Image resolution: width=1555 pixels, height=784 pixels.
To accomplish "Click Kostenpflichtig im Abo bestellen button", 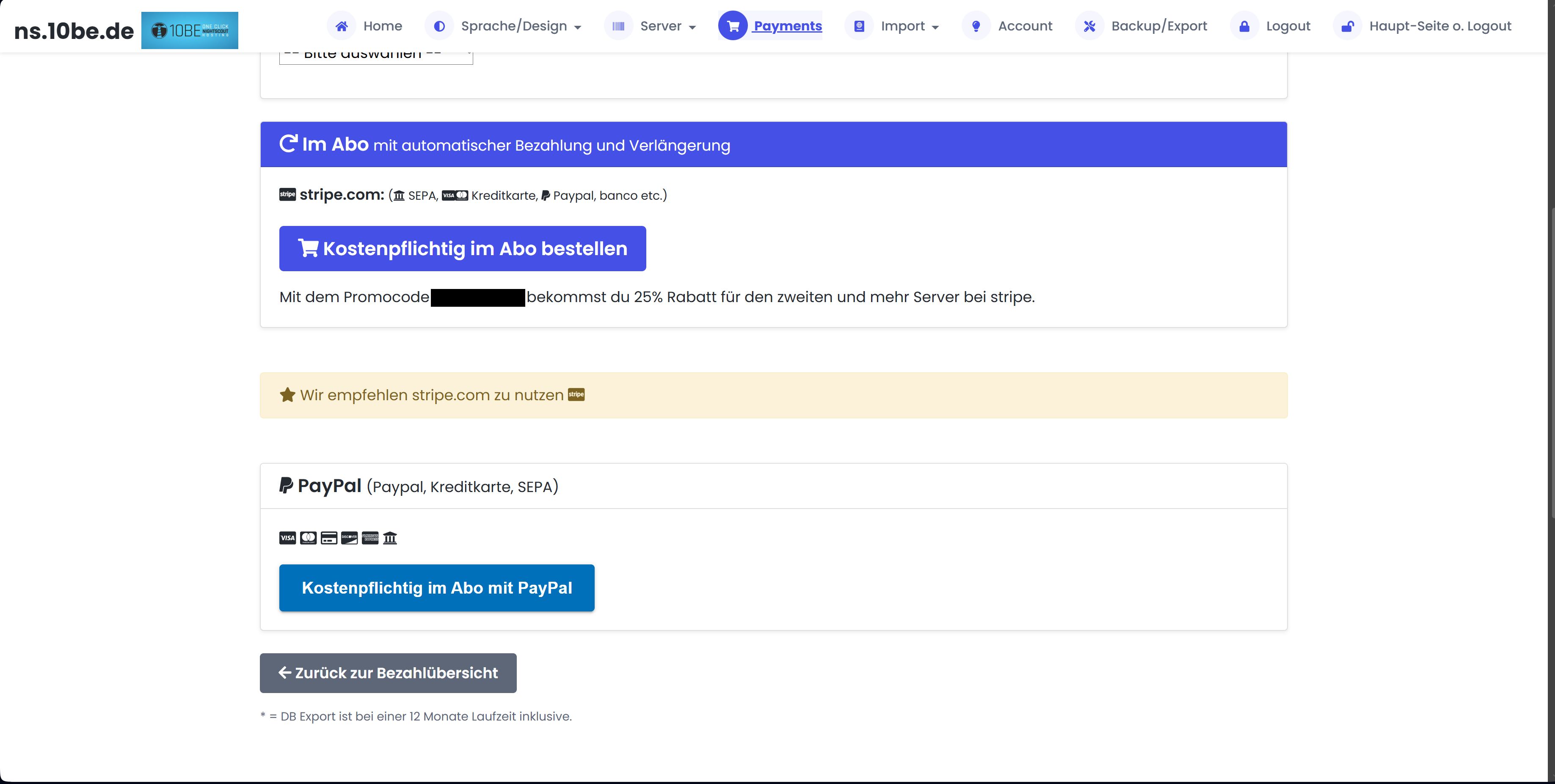I will [463, 248].
